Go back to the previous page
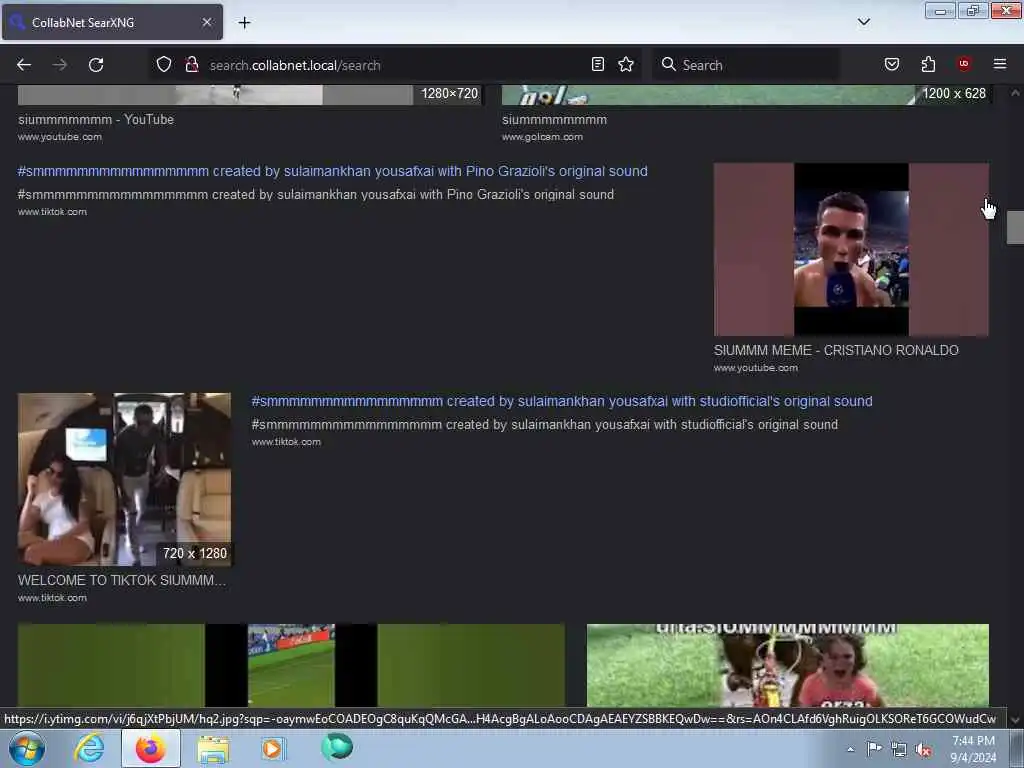 click(24, 65)
